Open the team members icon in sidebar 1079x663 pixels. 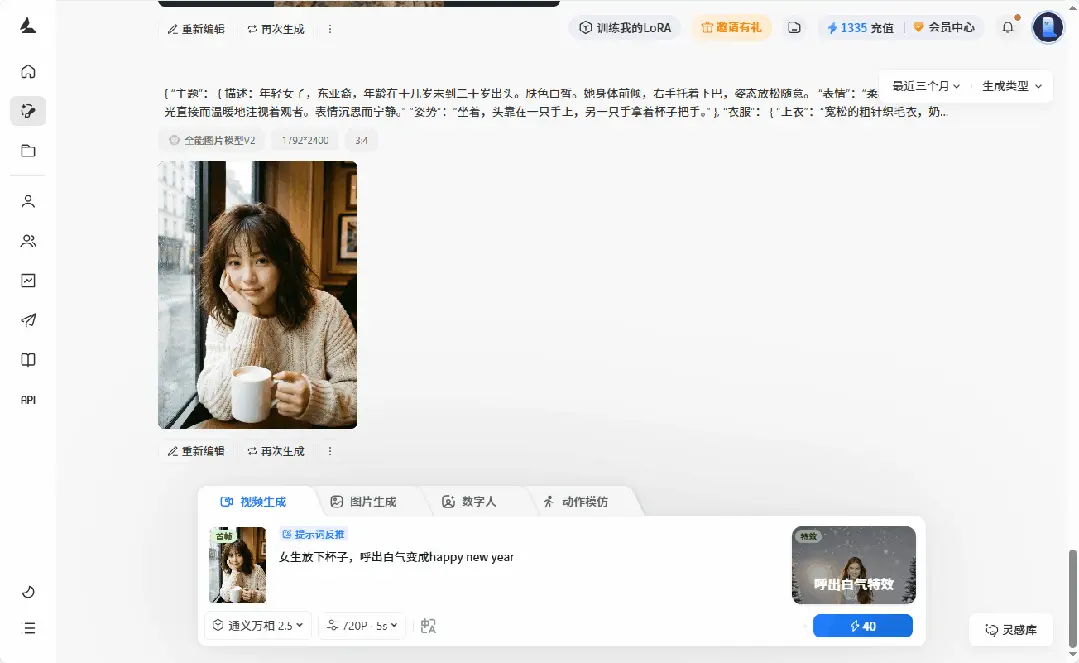pos(28,241)
